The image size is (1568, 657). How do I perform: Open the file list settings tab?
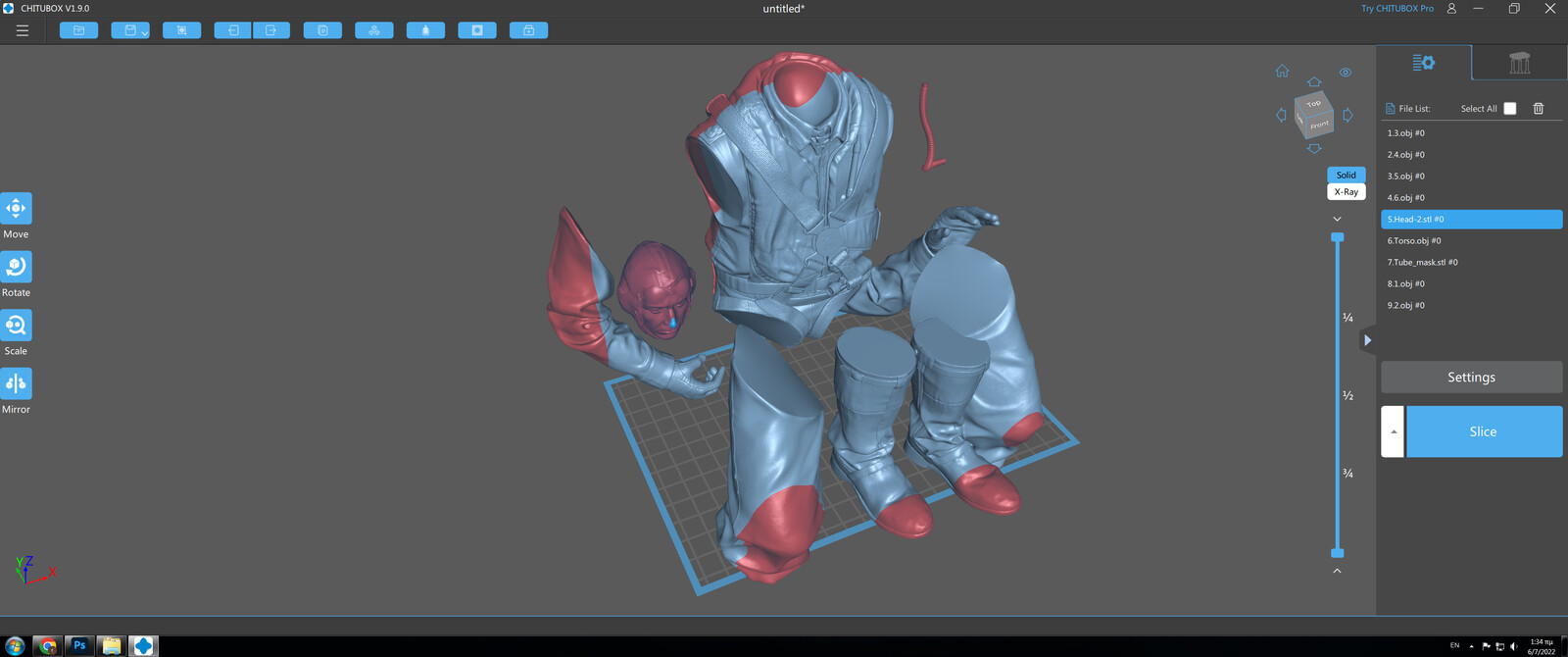tap(1424, 63)
